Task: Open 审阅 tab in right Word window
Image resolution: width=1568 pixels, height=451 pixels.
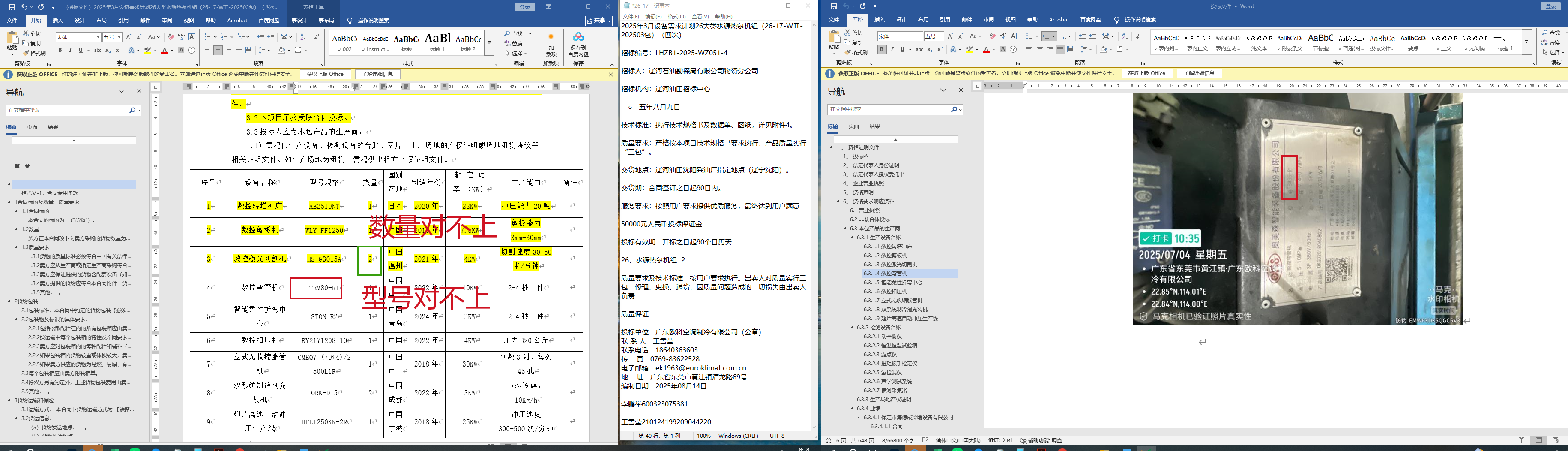Action: pyautogui.click(x=988, y=19)
